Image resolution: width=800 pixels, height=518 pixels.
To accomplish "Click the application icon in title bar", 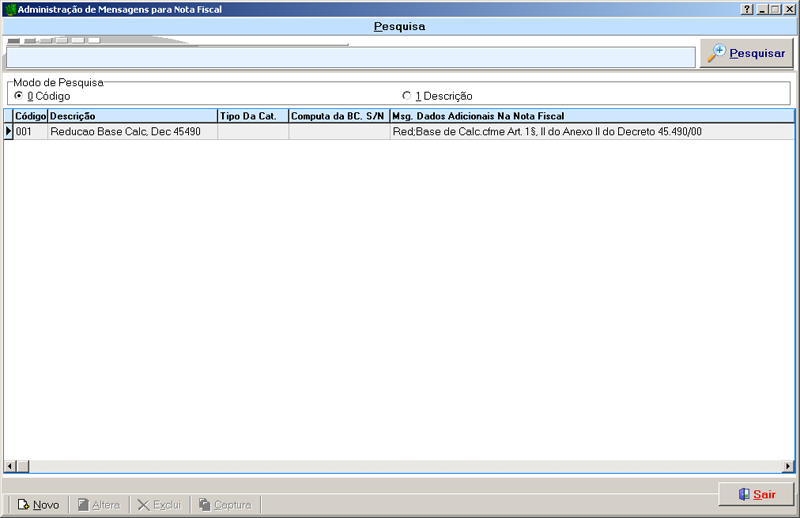I will (9, 9).
